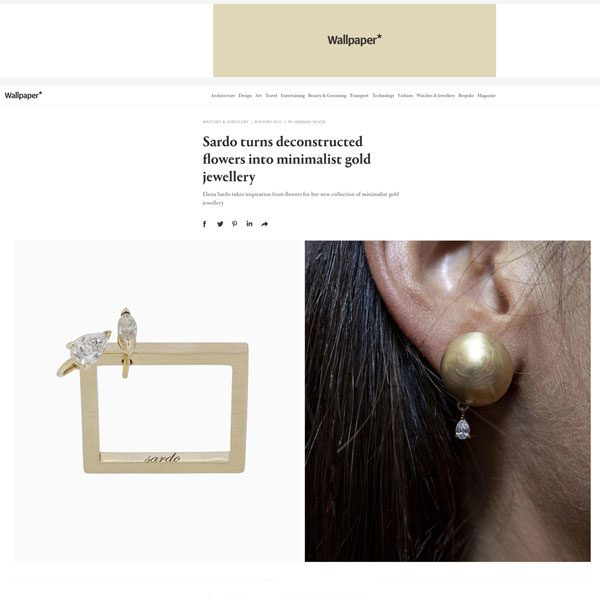Open the gold sphere earring photo
This screenshot has width=600, height=600.
pyautogui.click(x=448, y=401)
